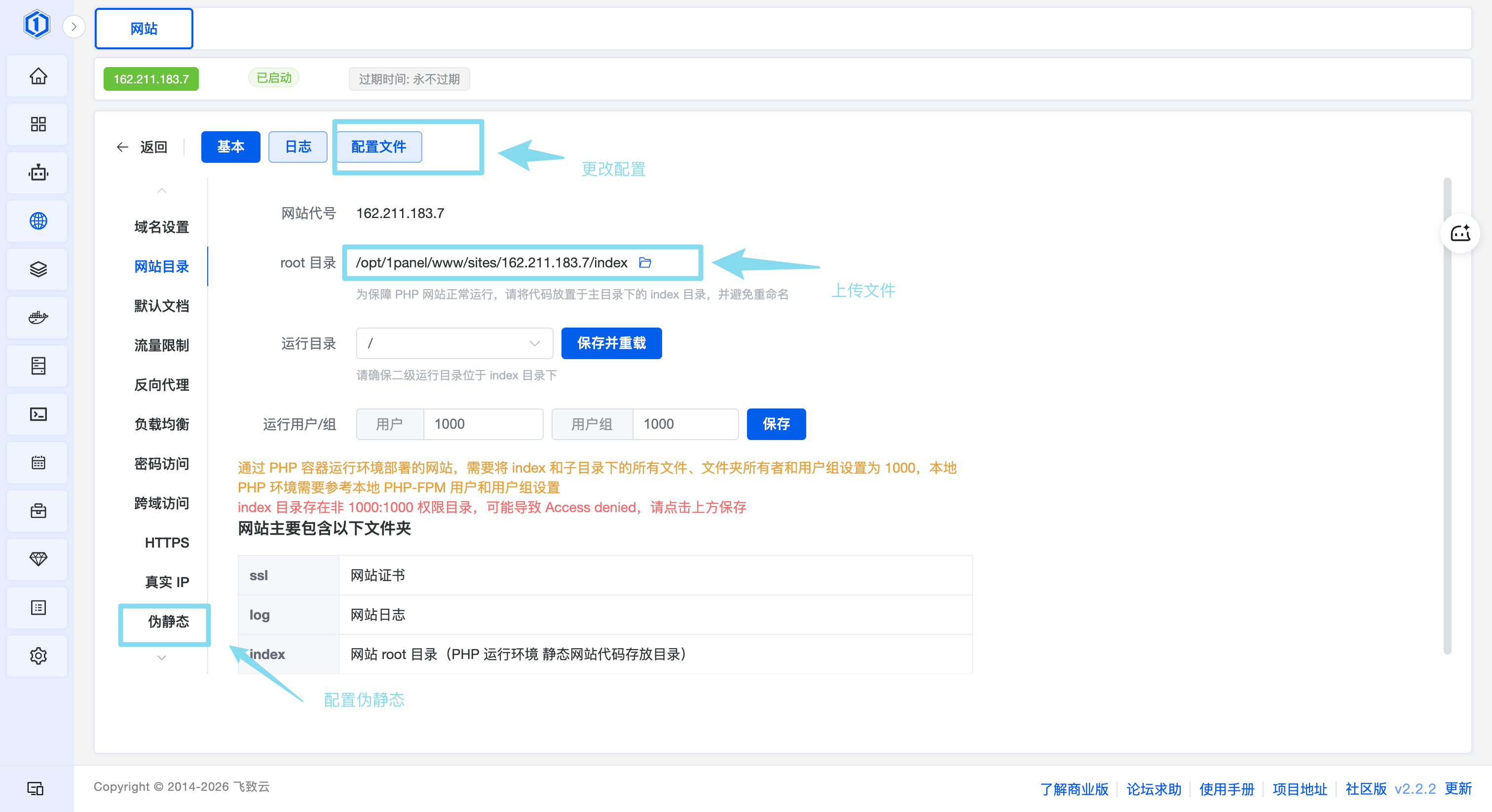Select 伪静态 in the settings menu
Image resolution: width=1492 pixels, height=812 pixels.
169,622
